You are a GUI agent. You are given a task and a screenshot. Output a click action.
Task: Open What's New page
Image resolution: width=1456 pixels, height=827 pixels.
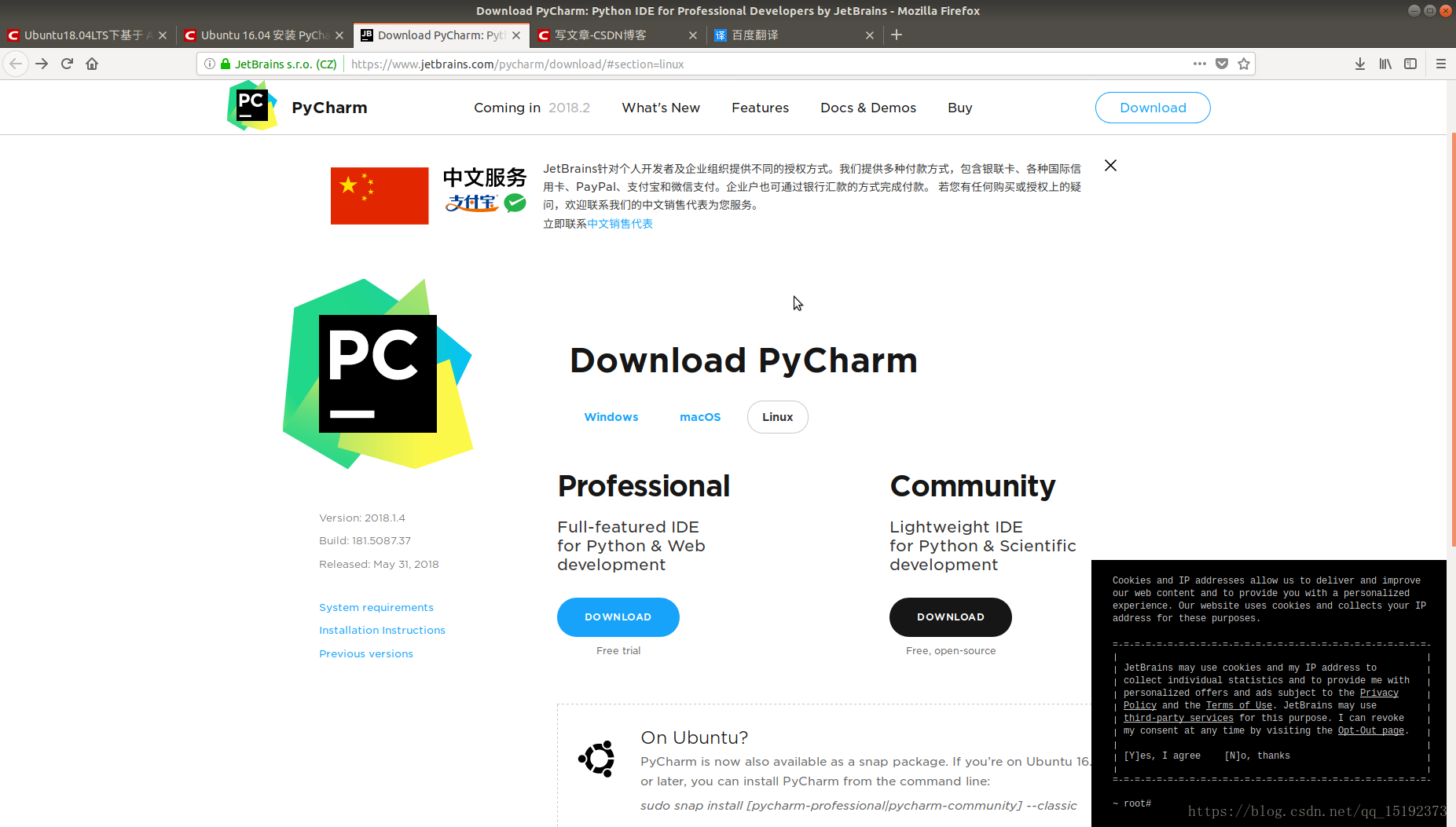[x=661, y=108]
